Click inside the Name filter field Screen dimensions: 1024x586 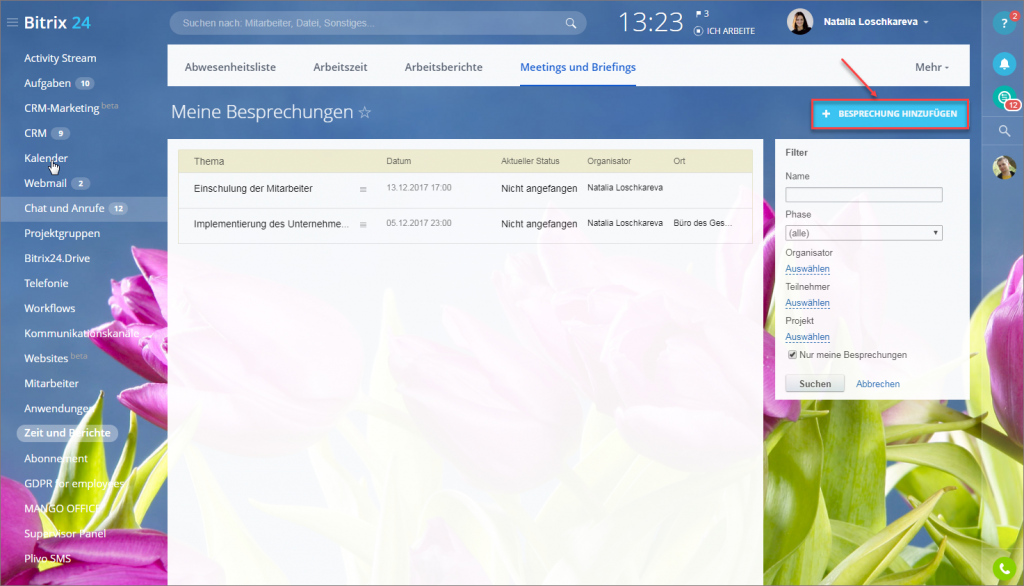pos(863,193)
